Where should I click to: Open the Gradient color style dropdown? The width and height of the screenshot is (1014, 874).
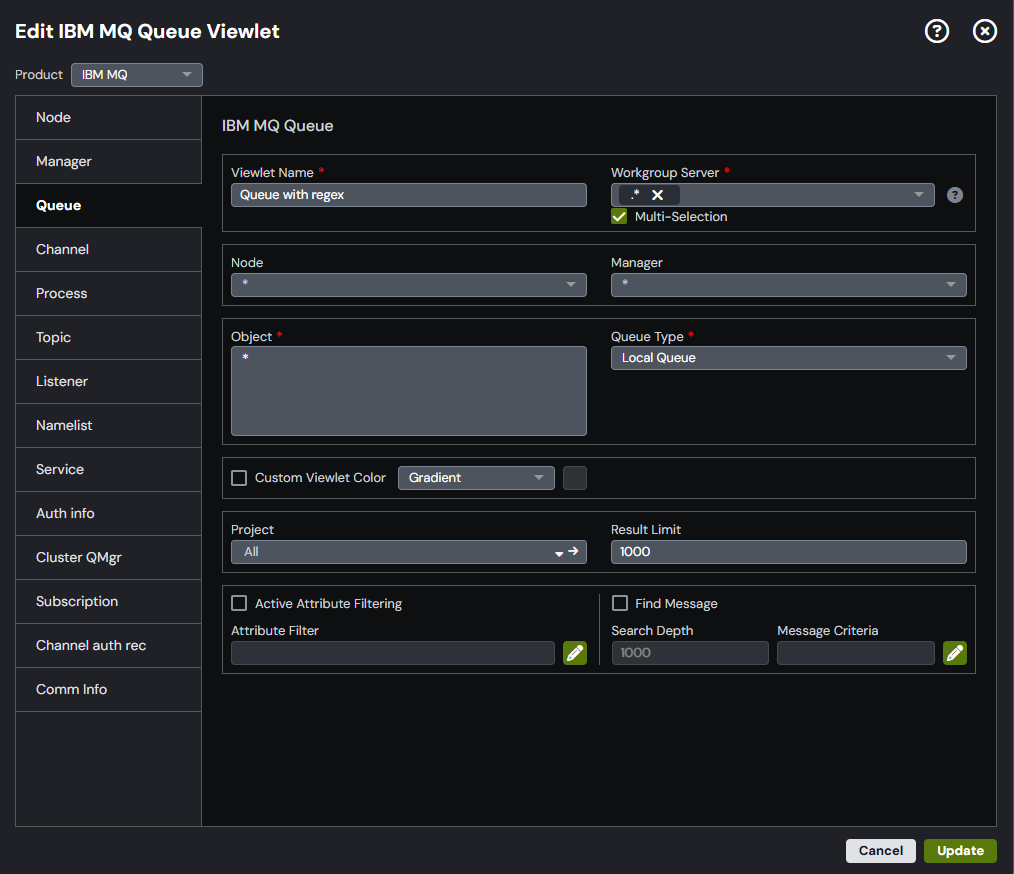[476, 478]
